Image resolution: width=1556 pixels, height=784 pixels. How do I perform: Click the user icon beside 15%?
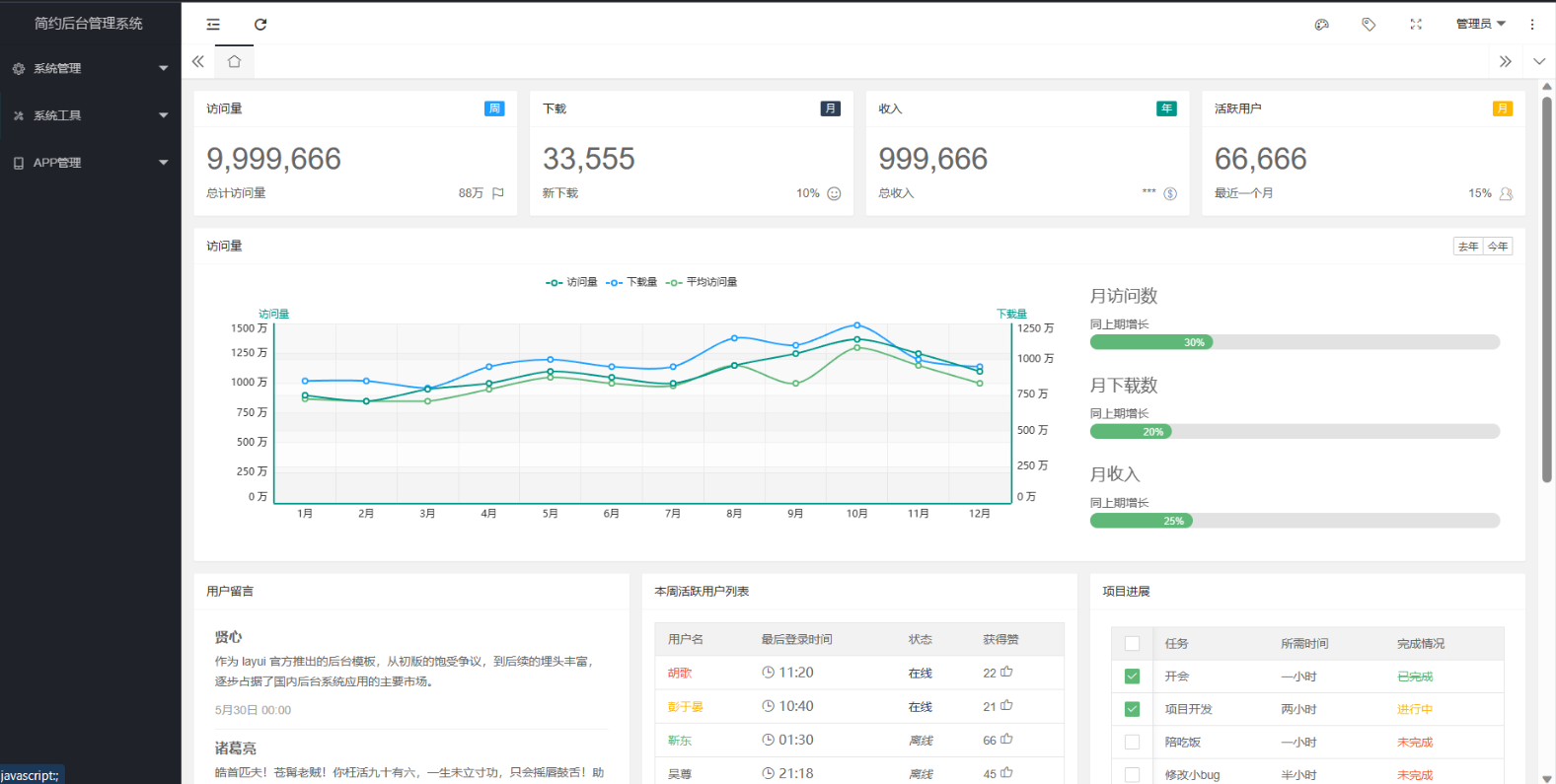1506,193
